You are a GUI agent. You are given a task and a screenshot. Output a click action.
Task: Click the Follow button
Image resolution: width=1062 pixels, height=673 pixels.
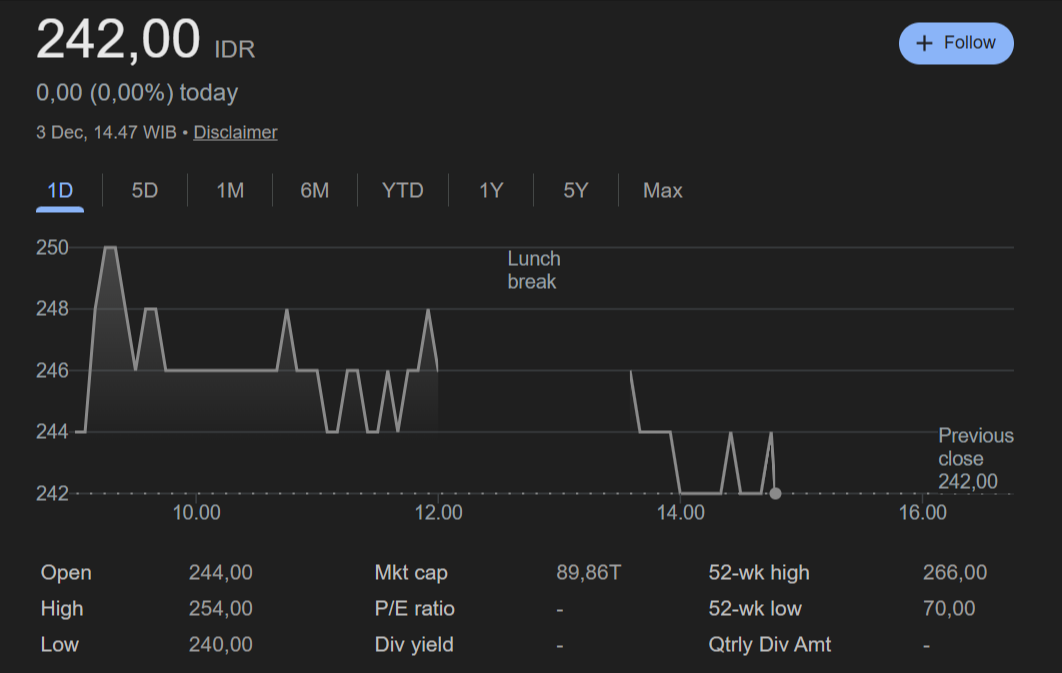956,43
